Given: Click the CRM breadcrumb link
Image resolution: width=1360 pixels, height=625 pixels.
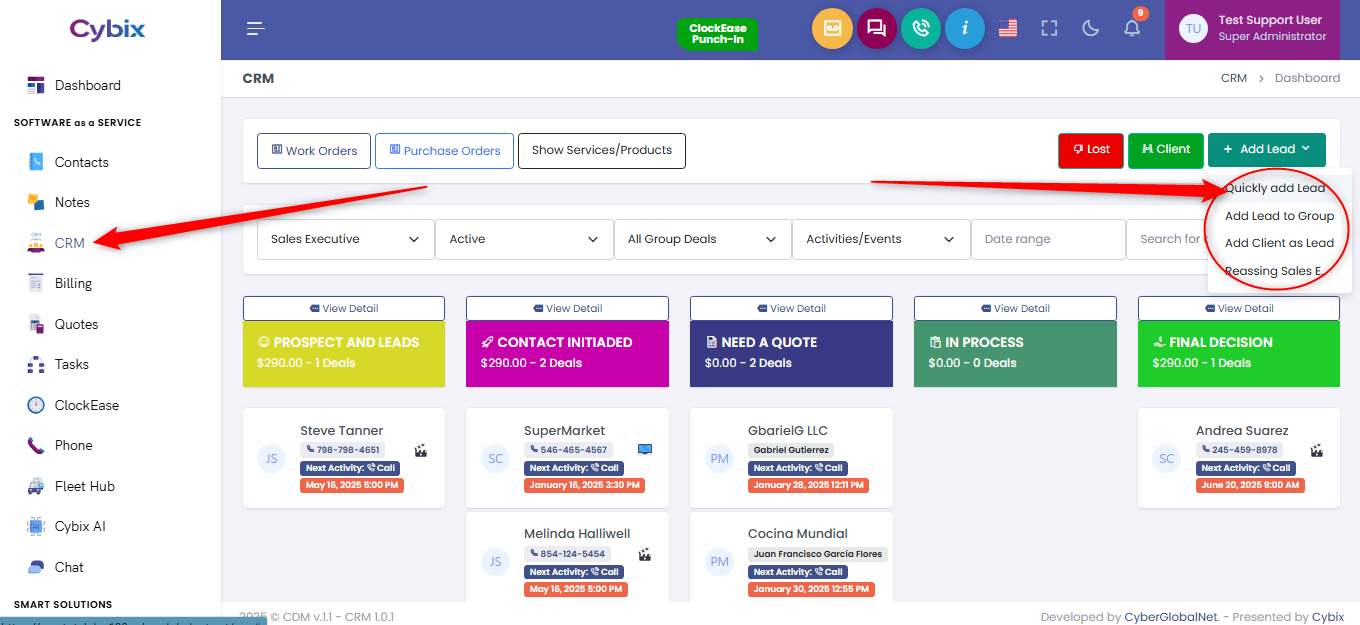Looking at the screenshot, I should coord(1234,78).
